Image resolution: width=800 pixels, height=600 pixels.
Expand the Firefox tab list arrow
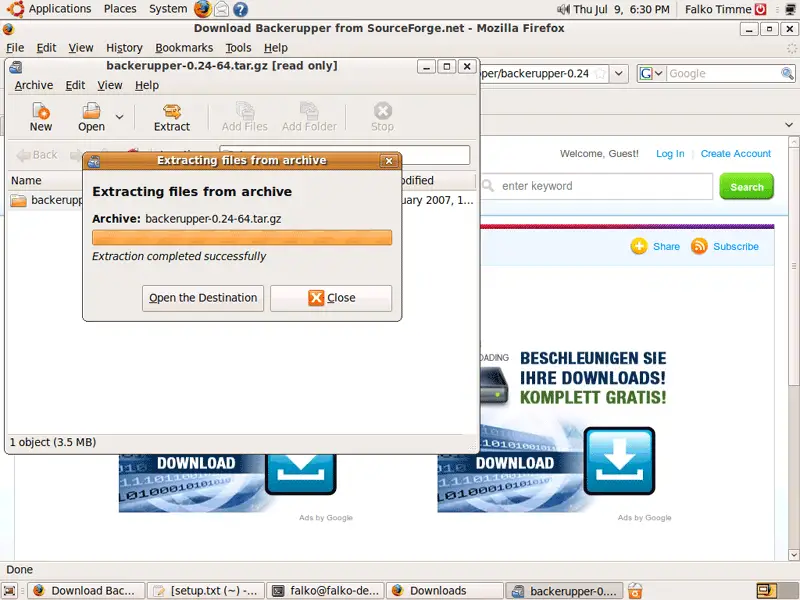(789, 124)
